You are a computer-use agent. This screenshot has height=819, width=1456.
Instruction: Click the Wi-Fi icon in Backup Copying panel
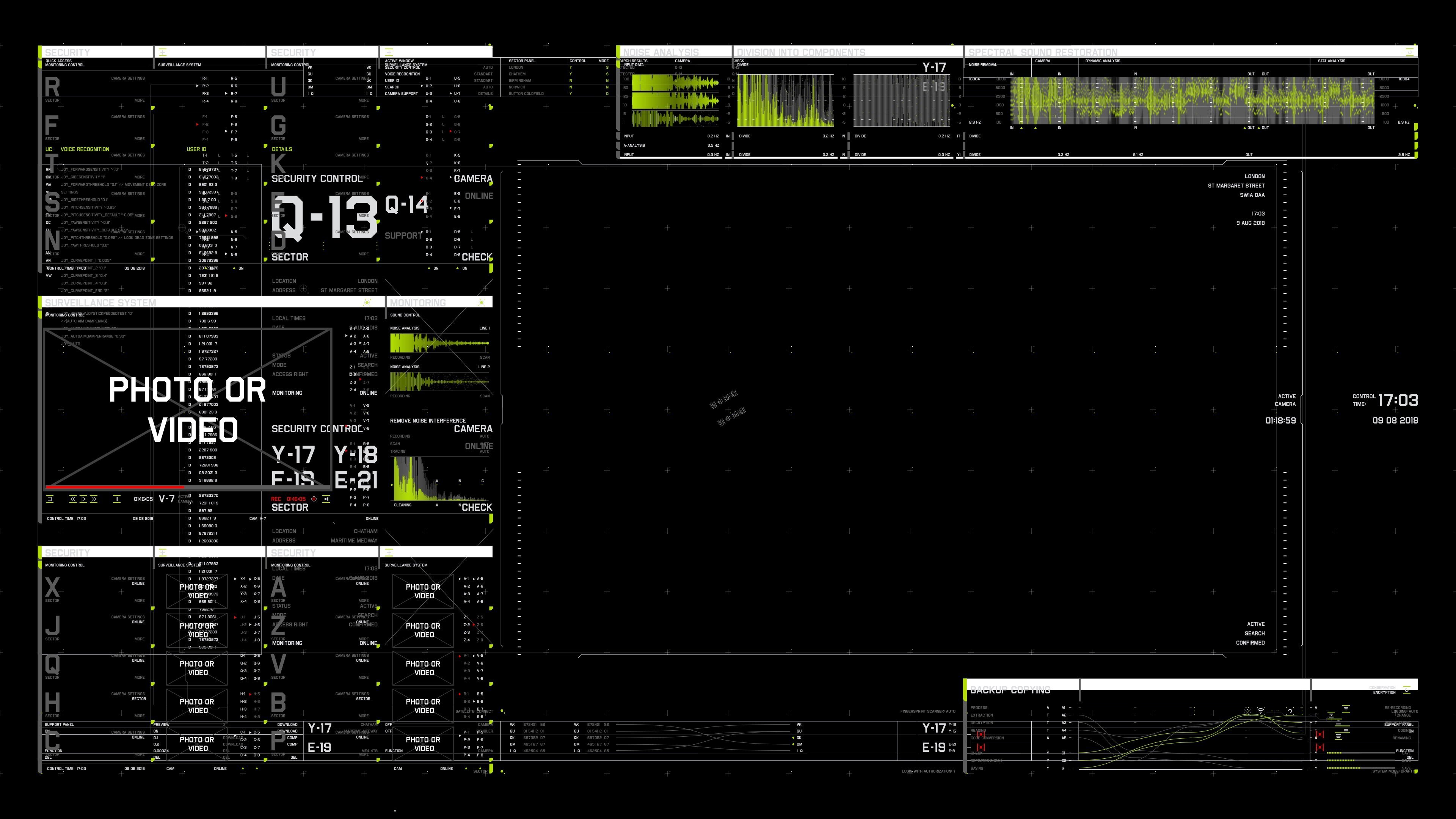tap(1261, 711)
